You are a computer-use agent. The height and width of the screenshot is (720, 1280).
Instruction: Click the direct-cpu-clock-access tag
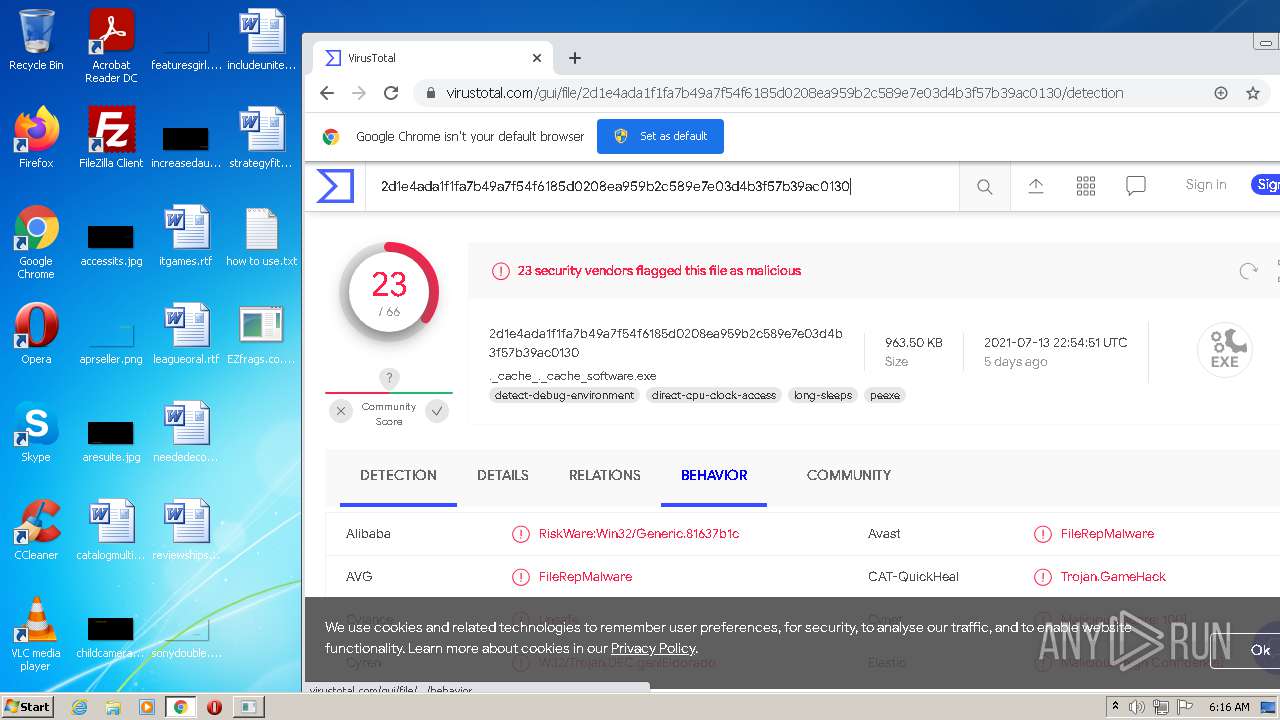(714, 395)
